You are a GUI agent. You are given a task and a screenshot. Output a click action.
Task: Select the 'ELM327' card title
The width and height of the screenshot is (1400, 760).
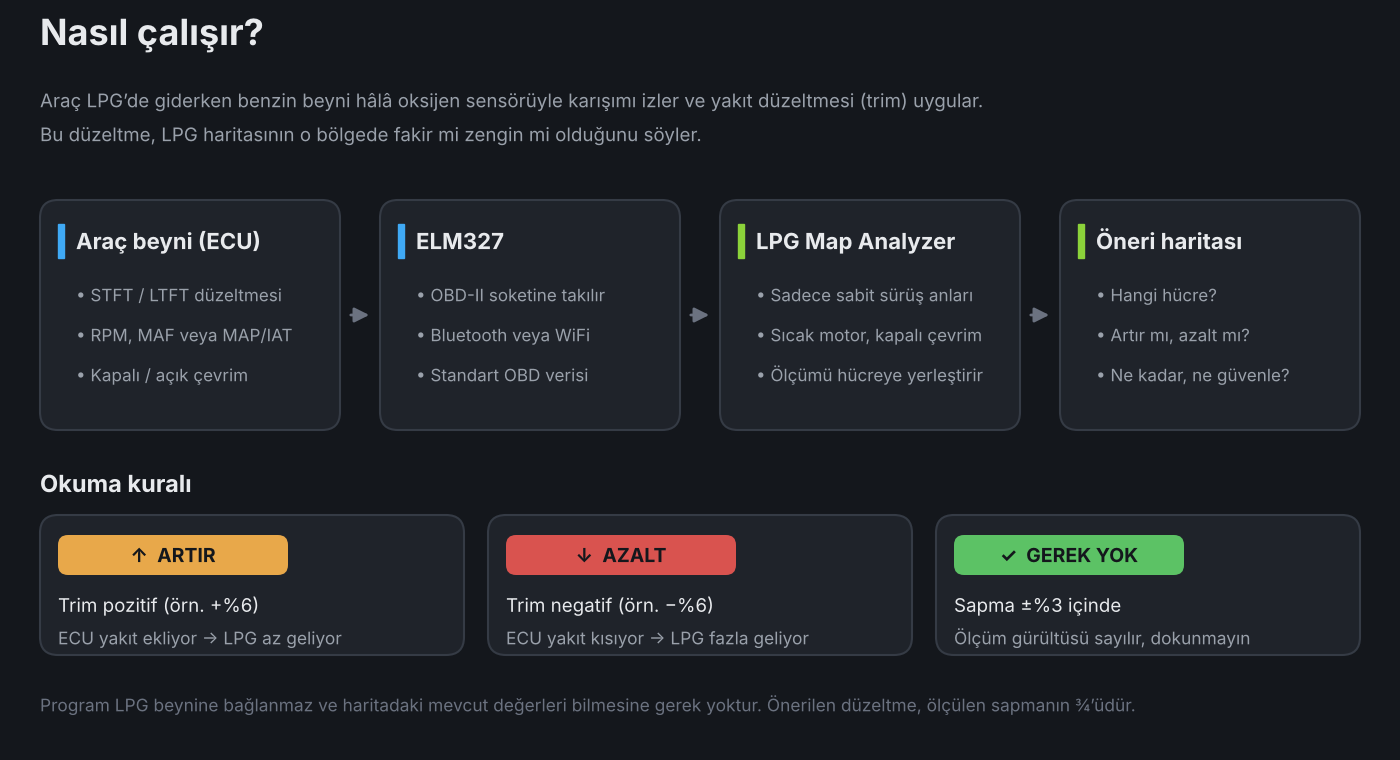tap(460, 241)
